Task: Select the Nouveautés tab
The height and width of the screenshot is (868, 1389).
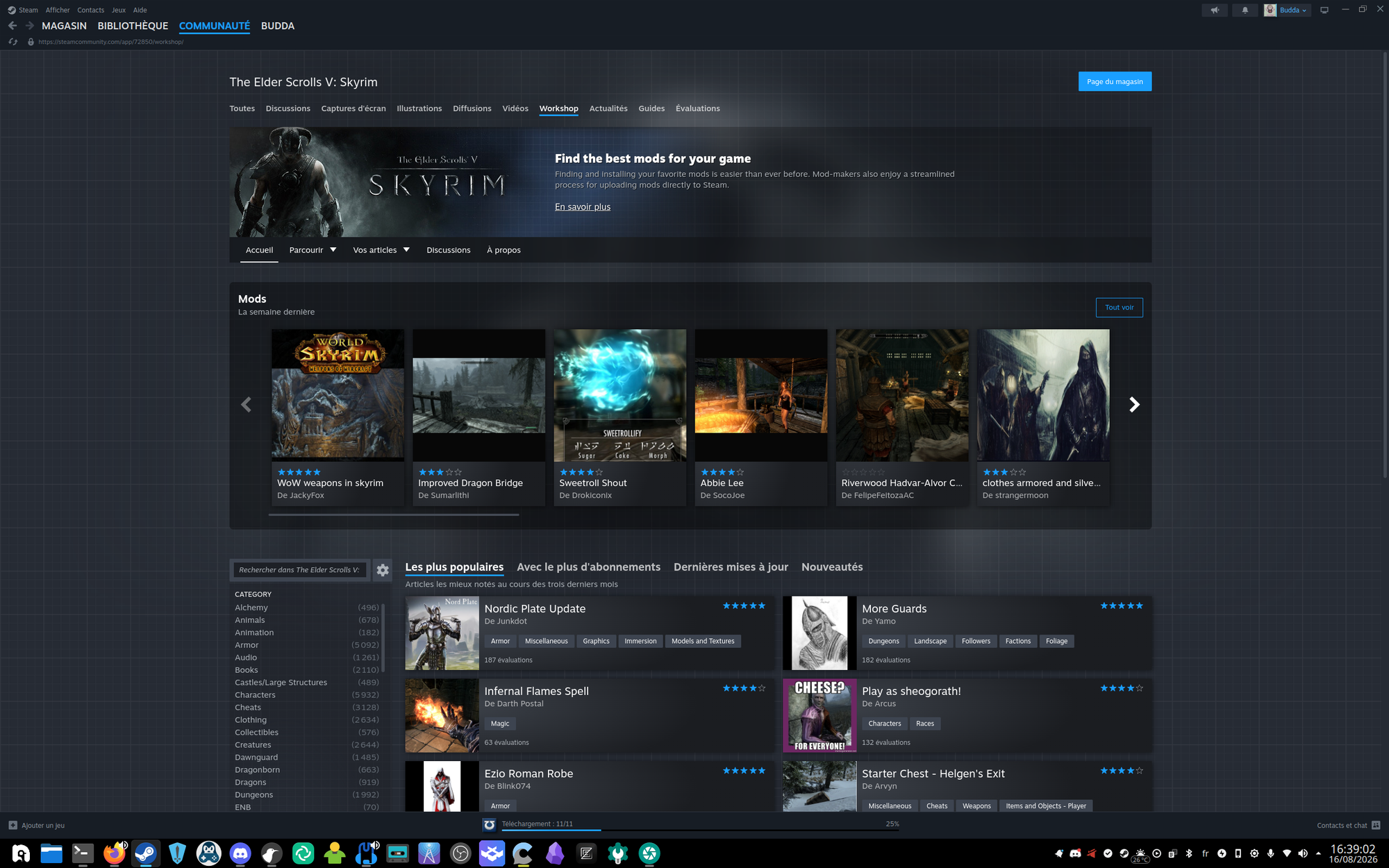Action: [832, 567]
